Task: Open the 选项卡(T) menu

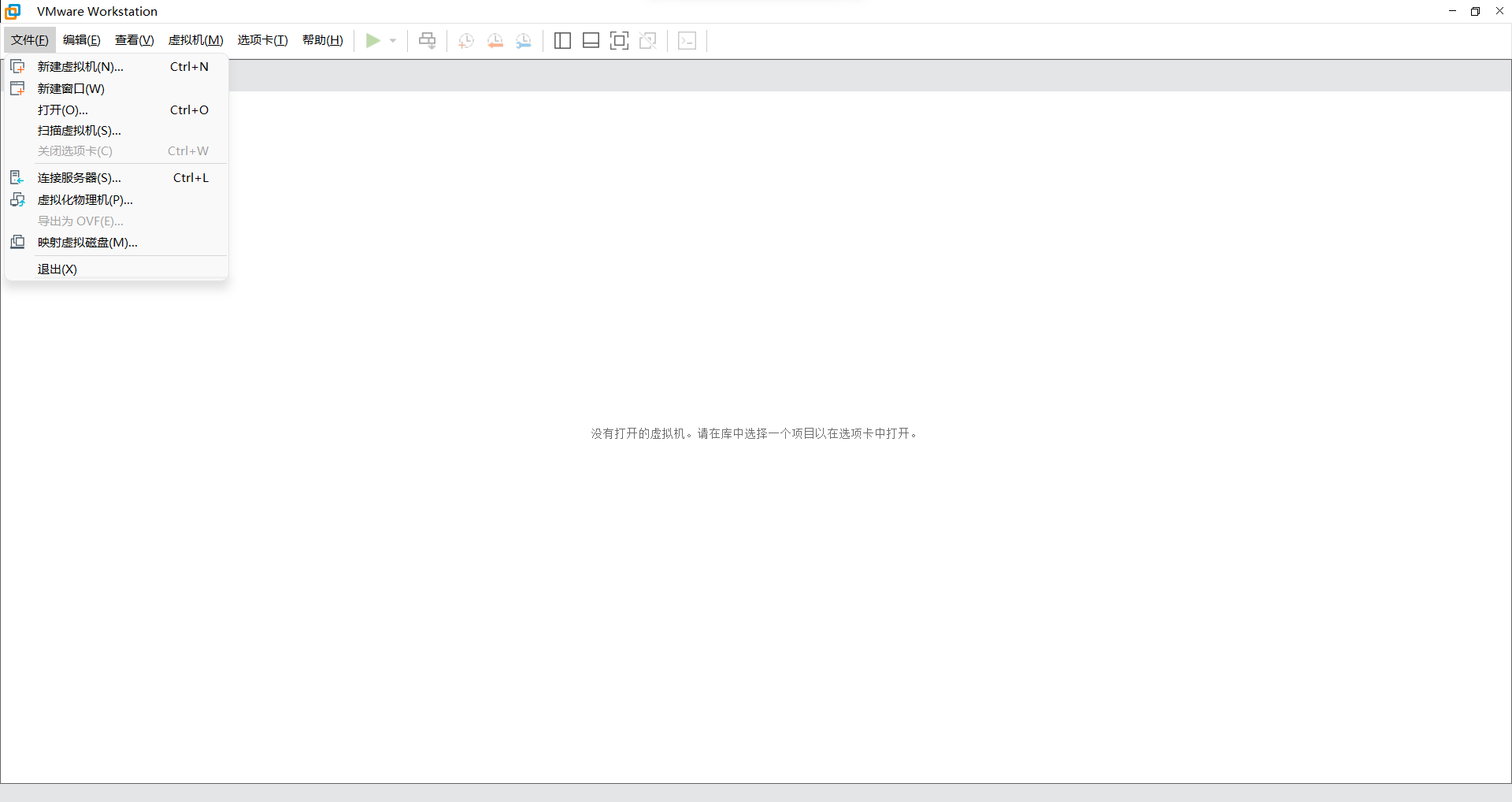Action: tap(263, 40)
